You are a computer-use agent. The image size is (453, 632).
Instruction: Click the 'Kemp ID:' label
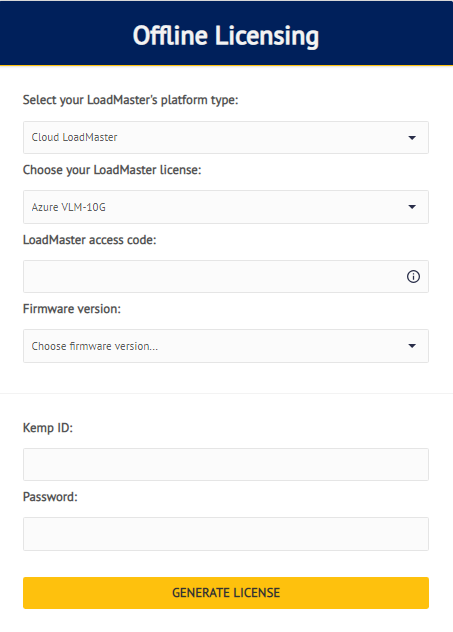point(48,428)
